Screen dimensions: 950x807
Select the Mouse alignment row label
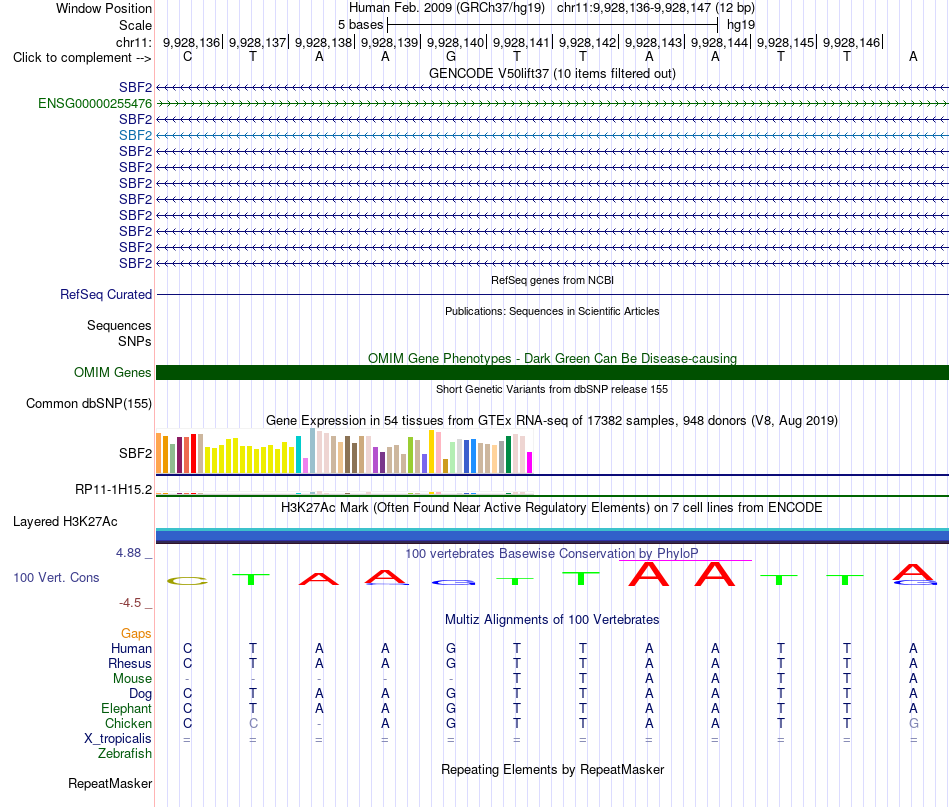point(132,679)
